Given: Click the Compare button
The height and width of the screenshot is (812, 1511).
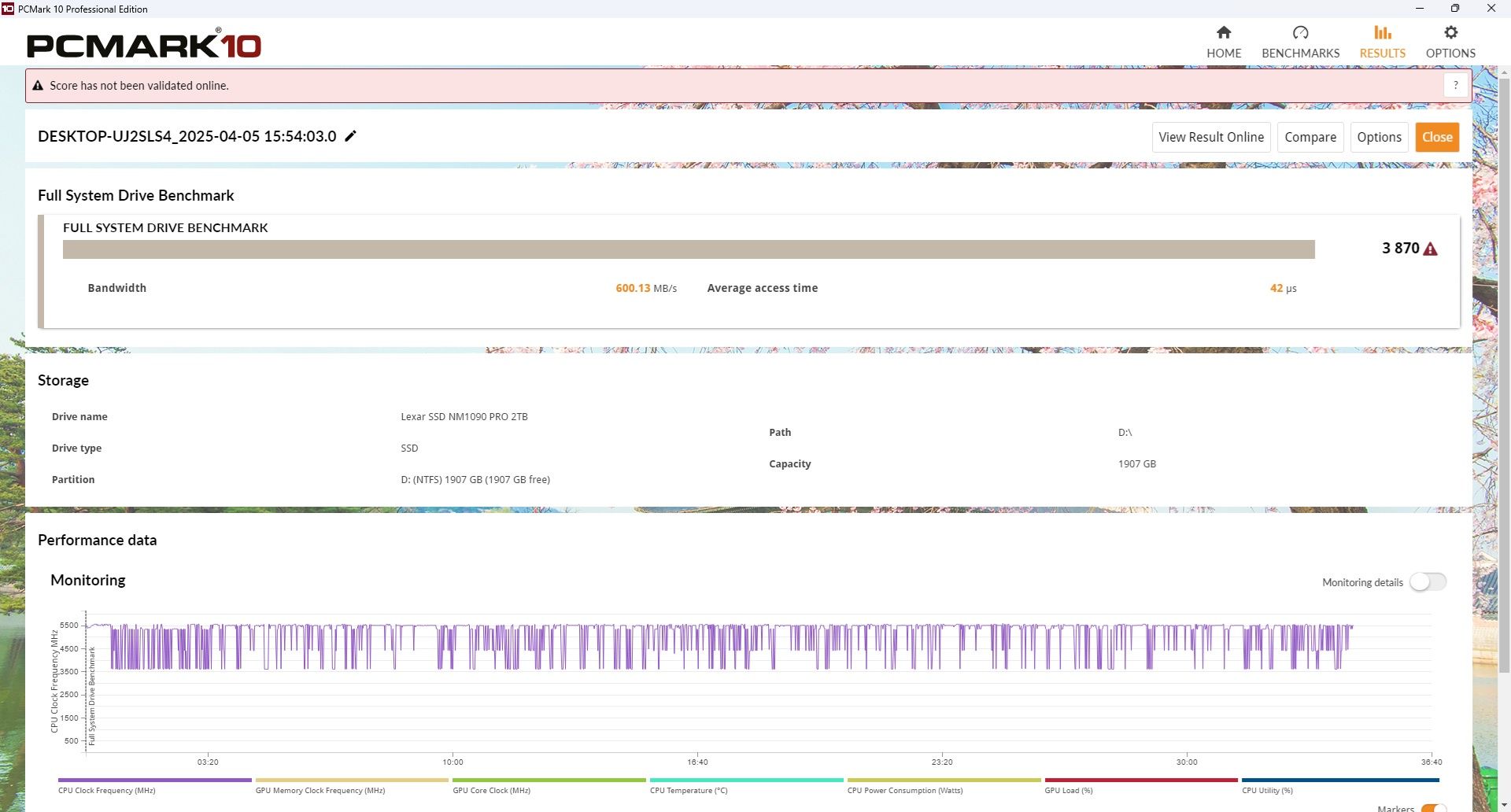Looking at the screenshot, I should [1310, 137].
